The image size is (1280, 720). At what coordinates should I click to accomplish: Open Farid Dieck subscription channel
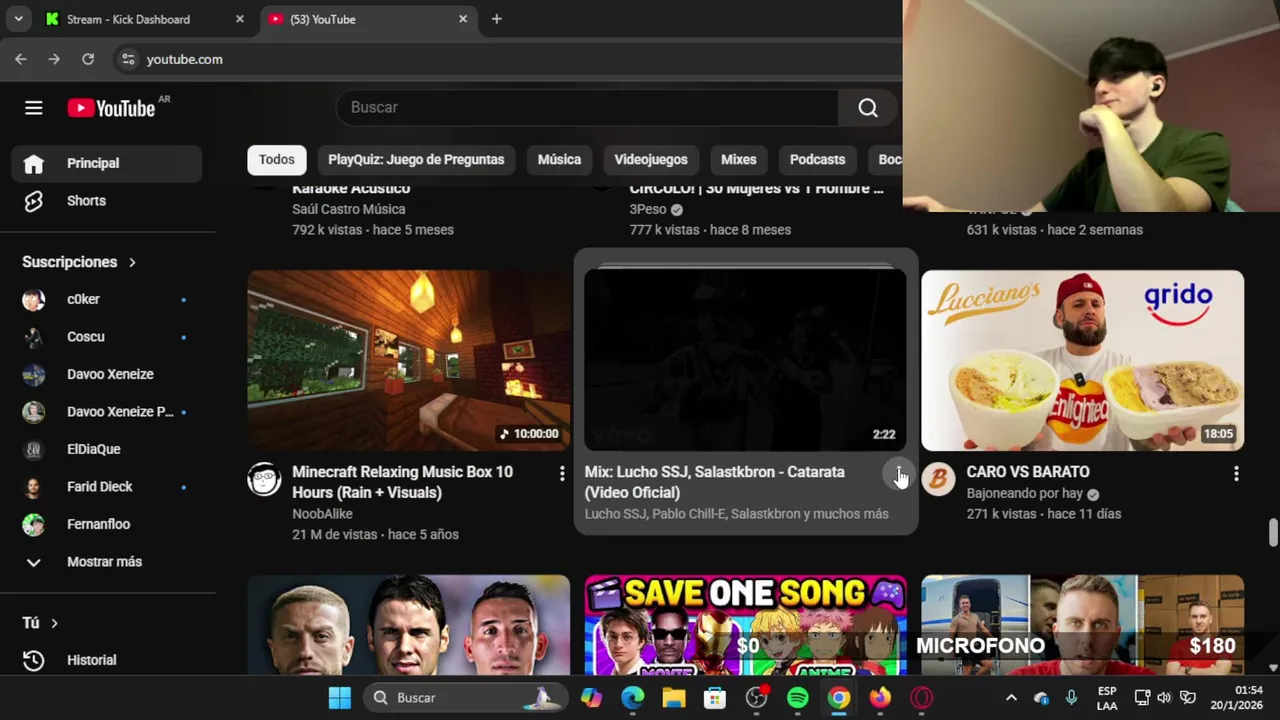pos(107,487)
